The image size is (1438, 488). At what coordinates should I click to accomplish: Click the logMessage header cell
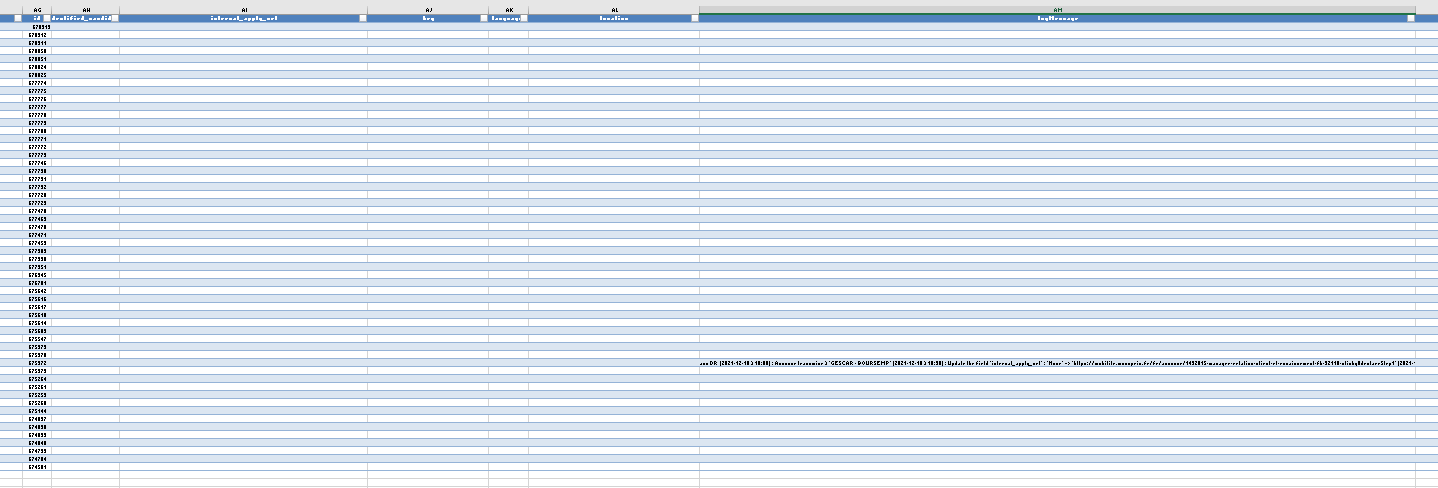(1057, 18)
